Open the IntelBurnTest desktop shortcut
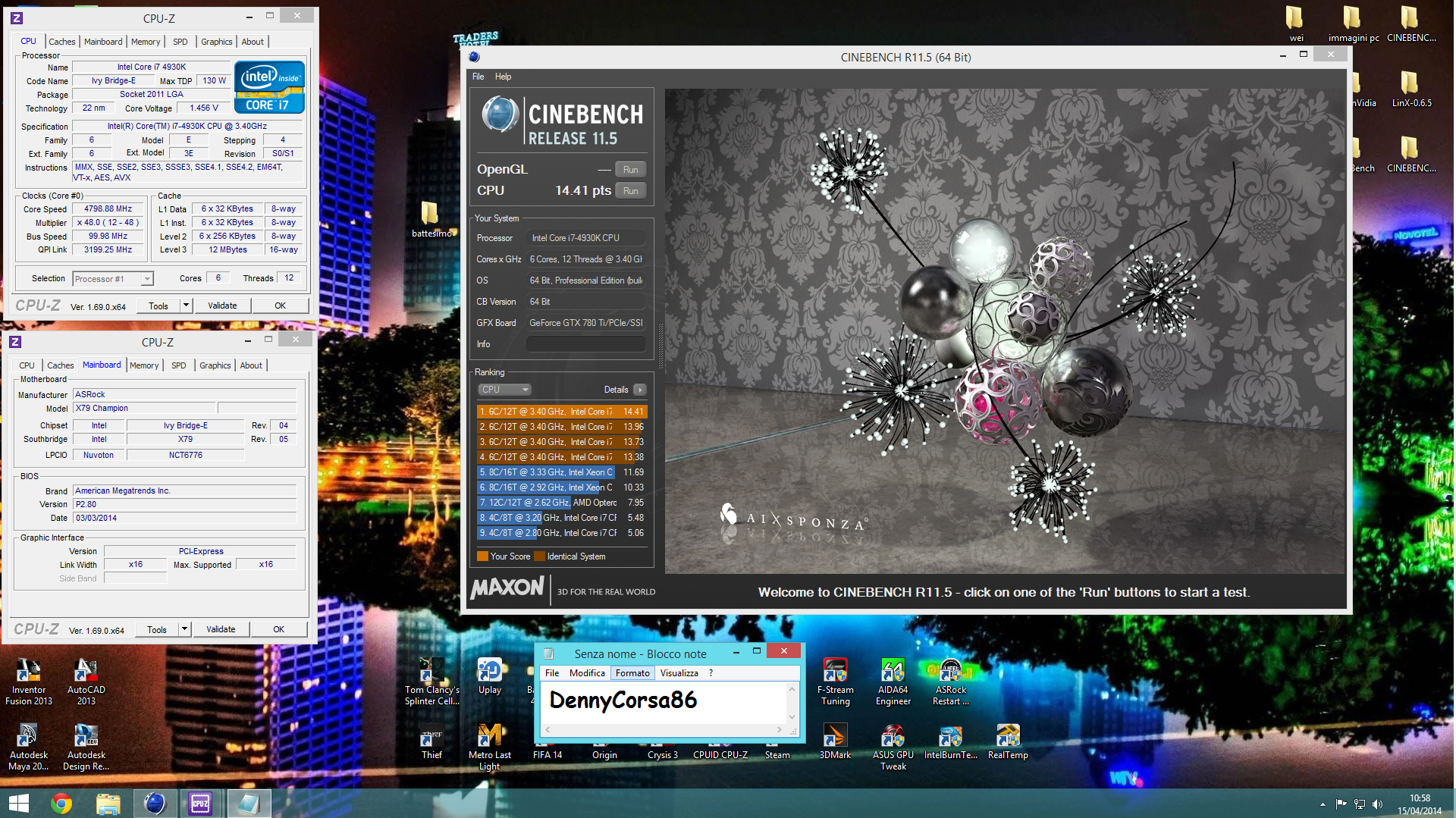The image size is (1456, 818). [x=951, y=743]
